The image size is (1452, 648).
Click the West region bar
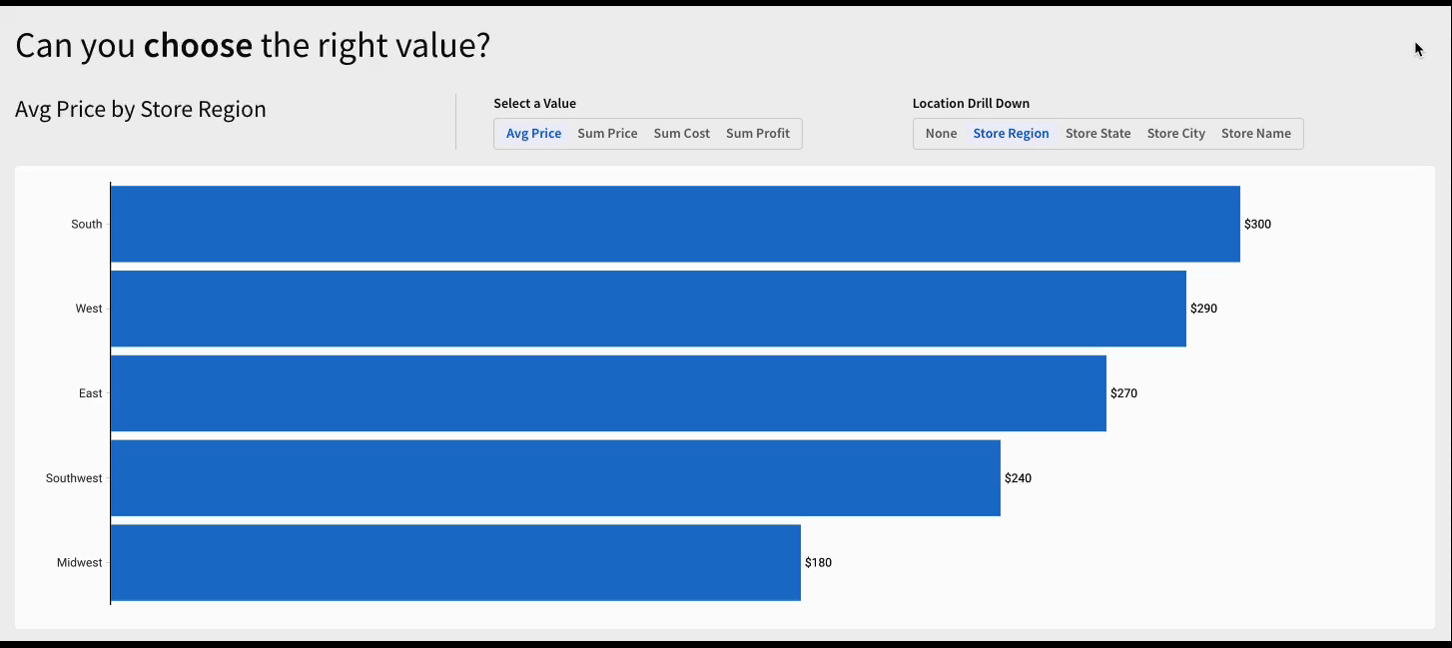pyautogui.click(x=648, y=309)
